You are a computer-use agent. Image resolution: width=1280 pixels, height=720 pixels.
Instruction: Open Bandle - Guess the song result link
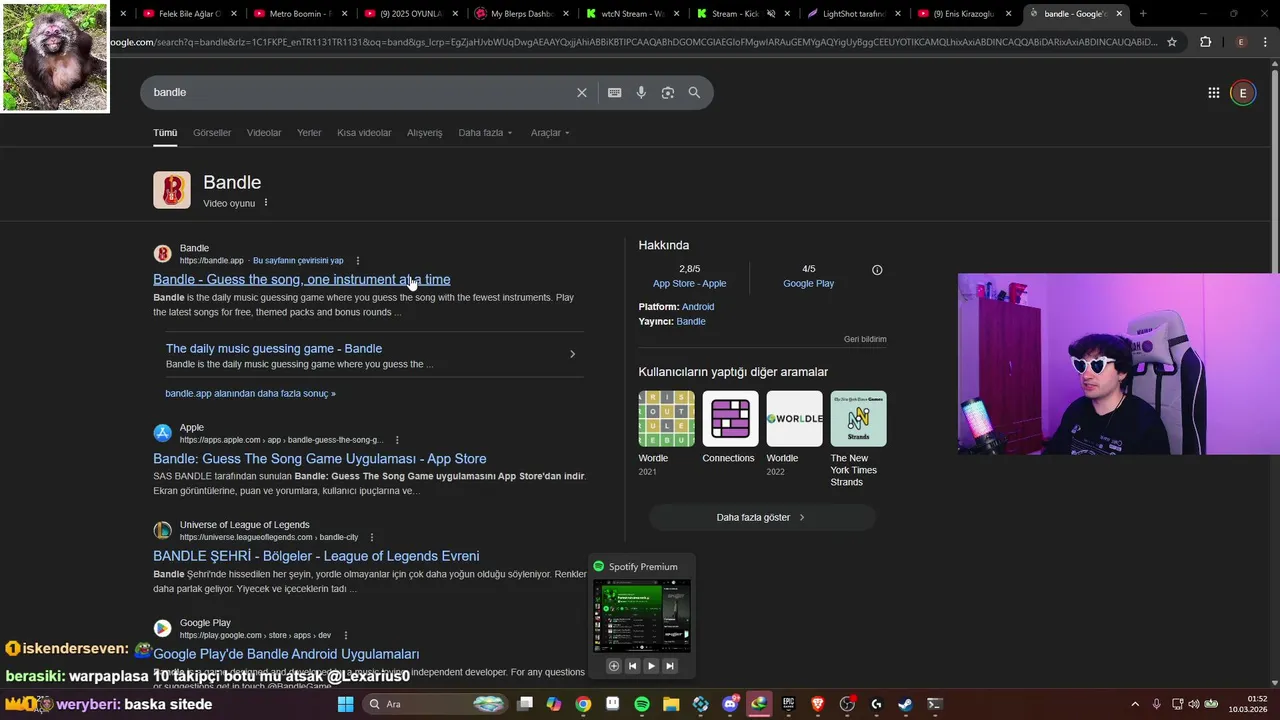(x=301, y=279)
